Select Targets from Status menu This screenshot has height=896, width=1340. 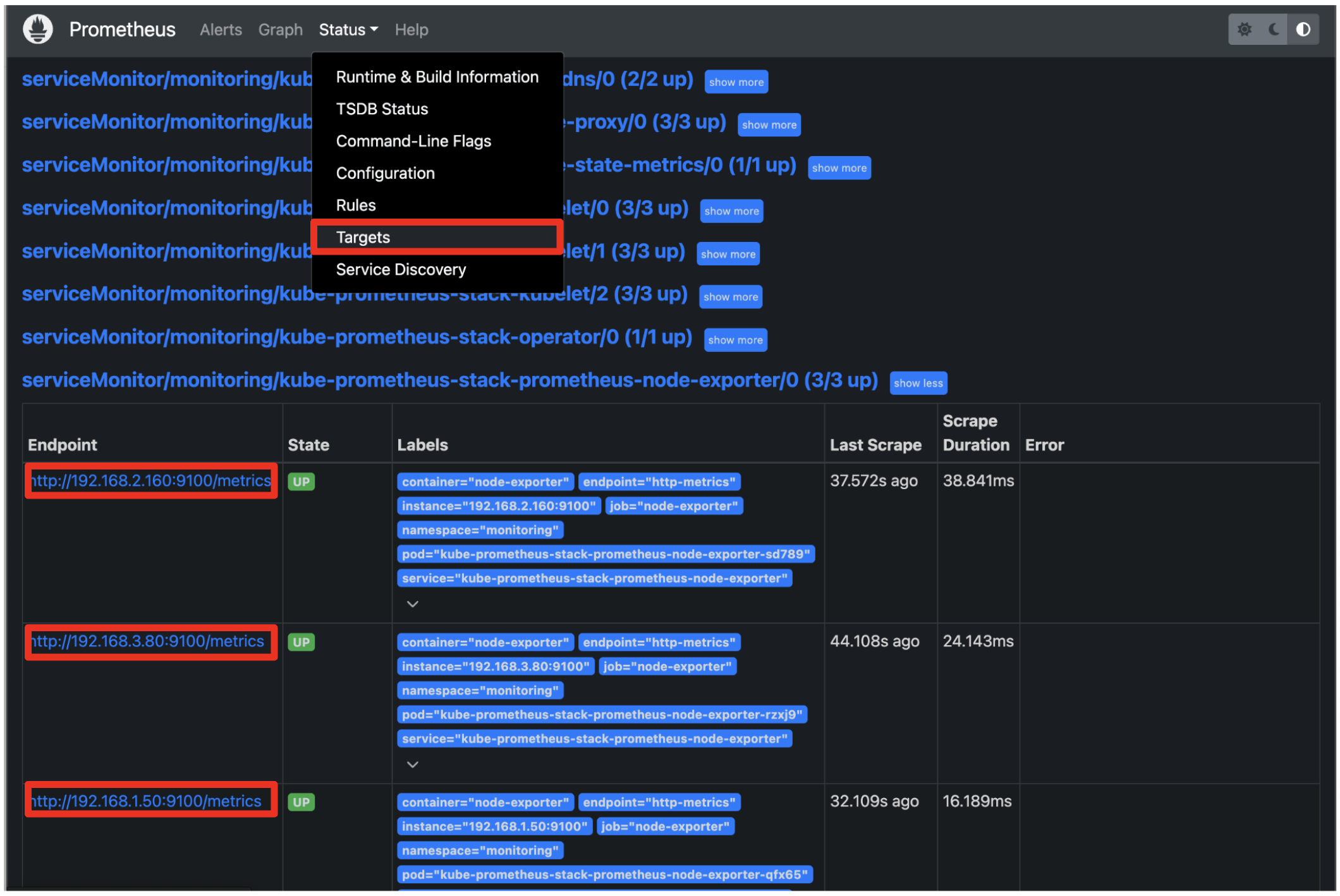click(363, 238)
